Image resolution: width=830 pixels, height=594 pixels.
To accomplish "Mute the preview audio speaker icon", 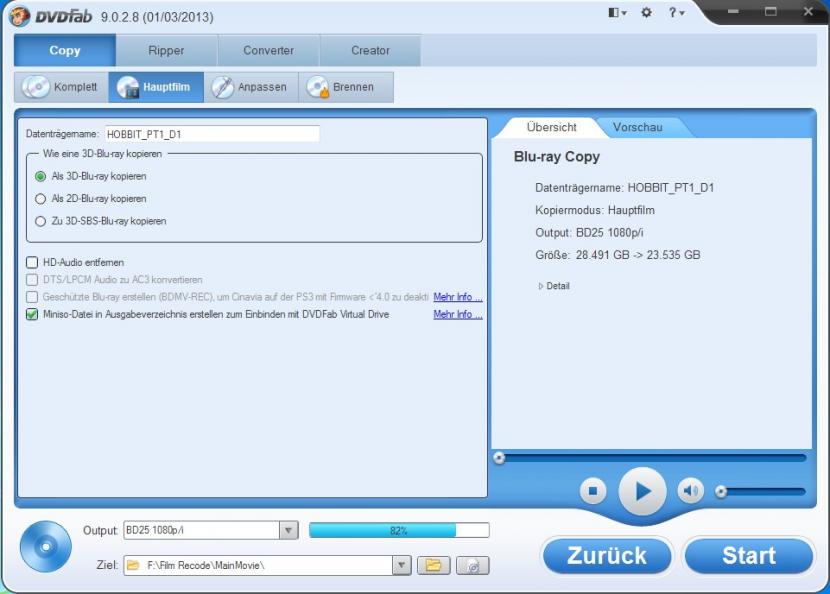I will click(x=690, y=491).
